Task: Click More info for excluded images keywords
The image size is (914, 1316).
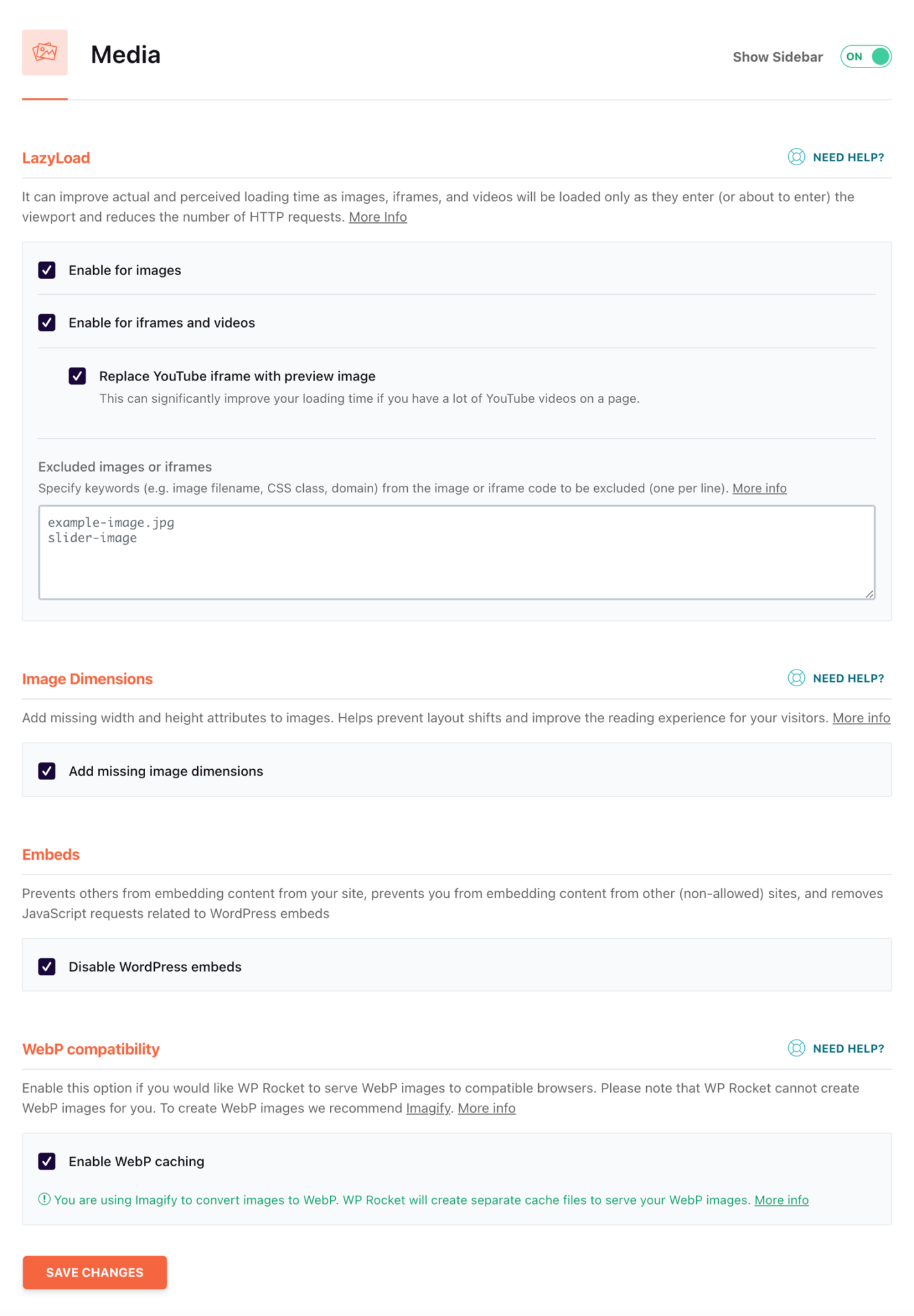Action: (x=759, y=488)
